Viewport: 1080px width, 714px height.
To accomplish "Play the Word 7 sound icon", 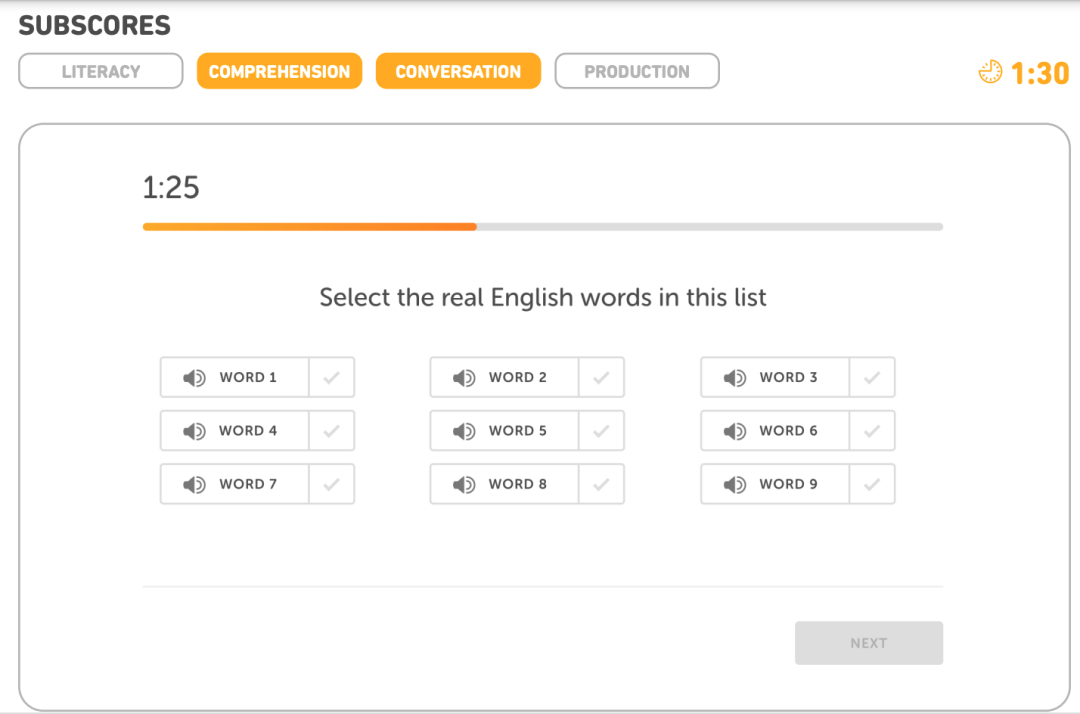I will tap(194, 485).
